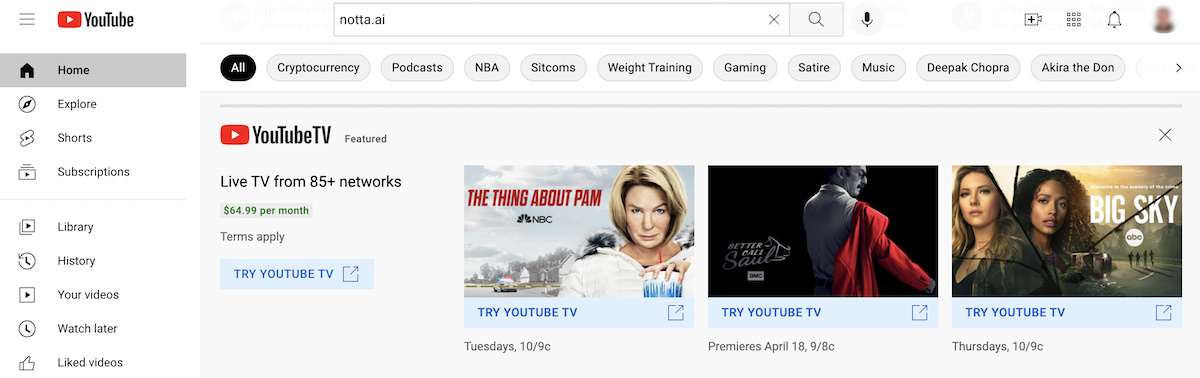Try YouTube TV under Big Sky
This screenshot has width=1200, height=378.
(1067, 312)
